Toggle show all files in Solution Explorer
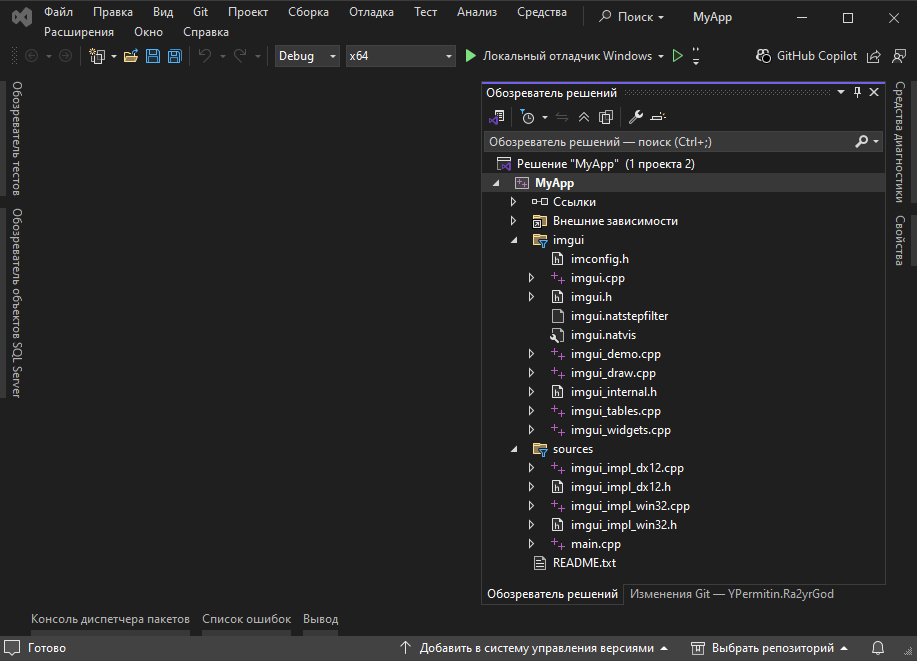 (606, 118)
